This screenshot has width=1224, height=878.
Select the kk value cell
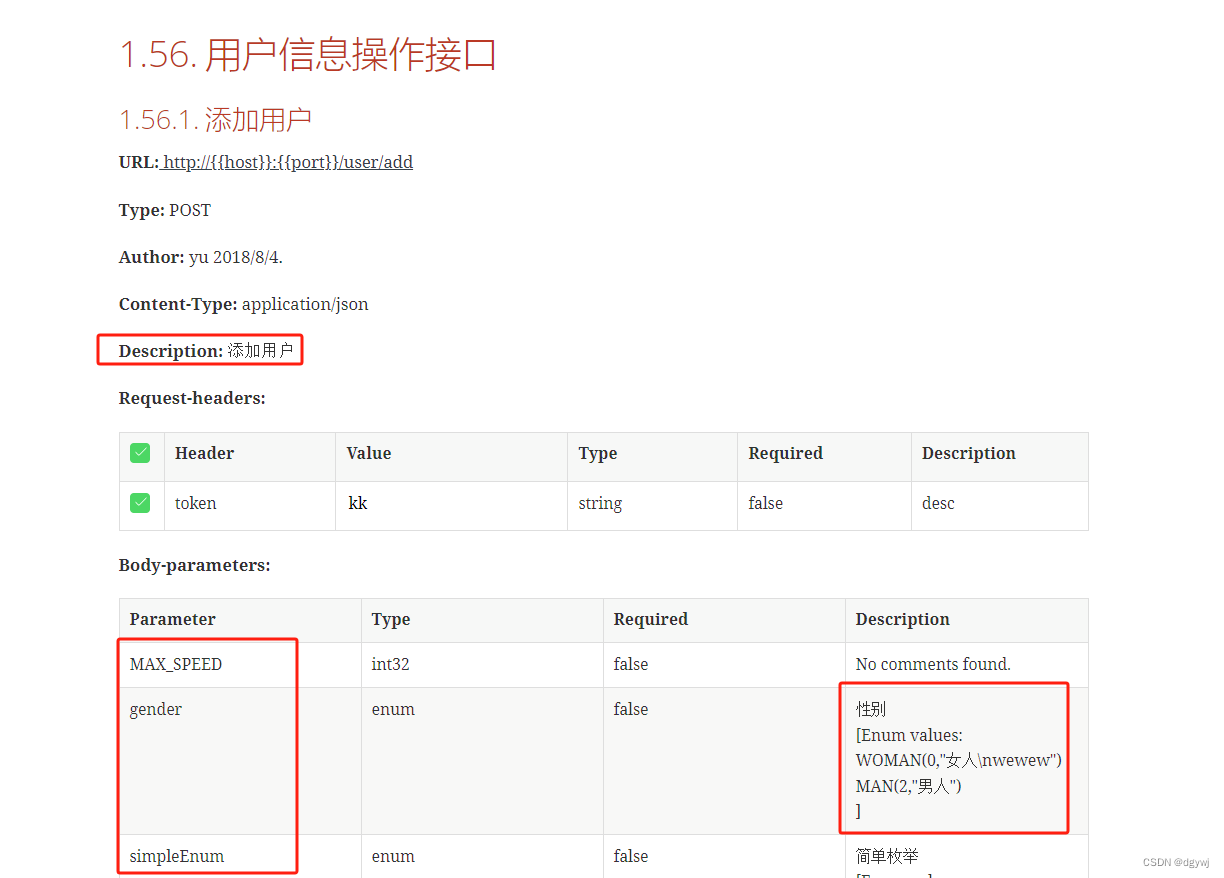[358, 503]
